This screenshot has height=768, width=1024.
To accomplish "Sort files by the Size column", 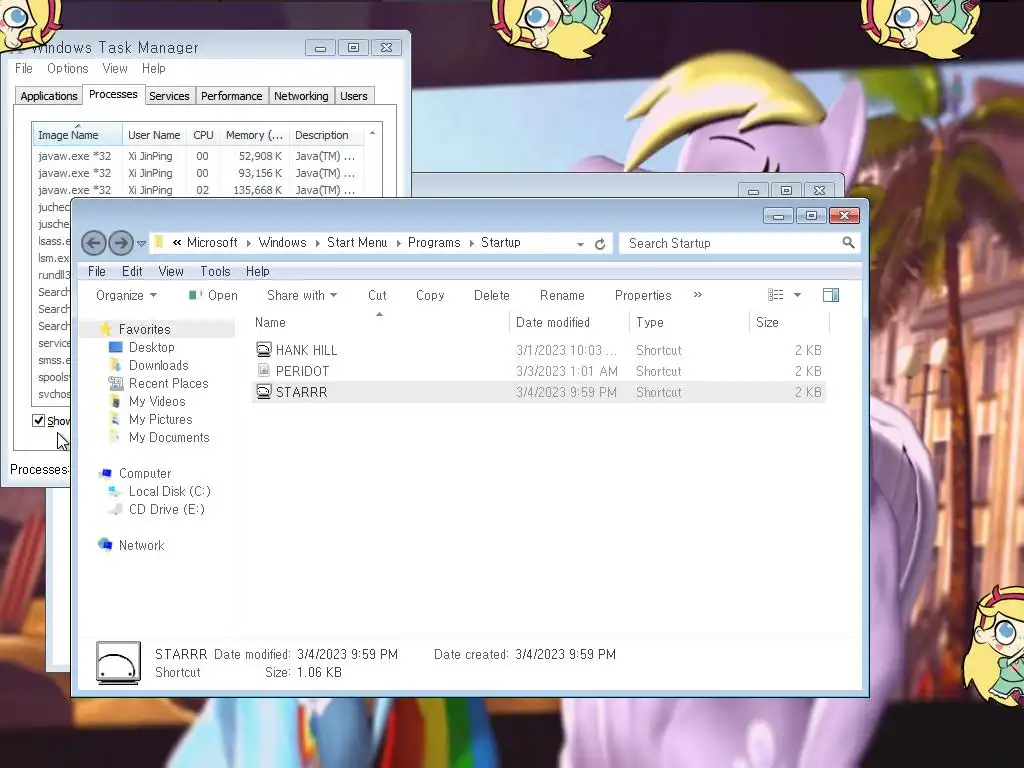I will 789,323.
